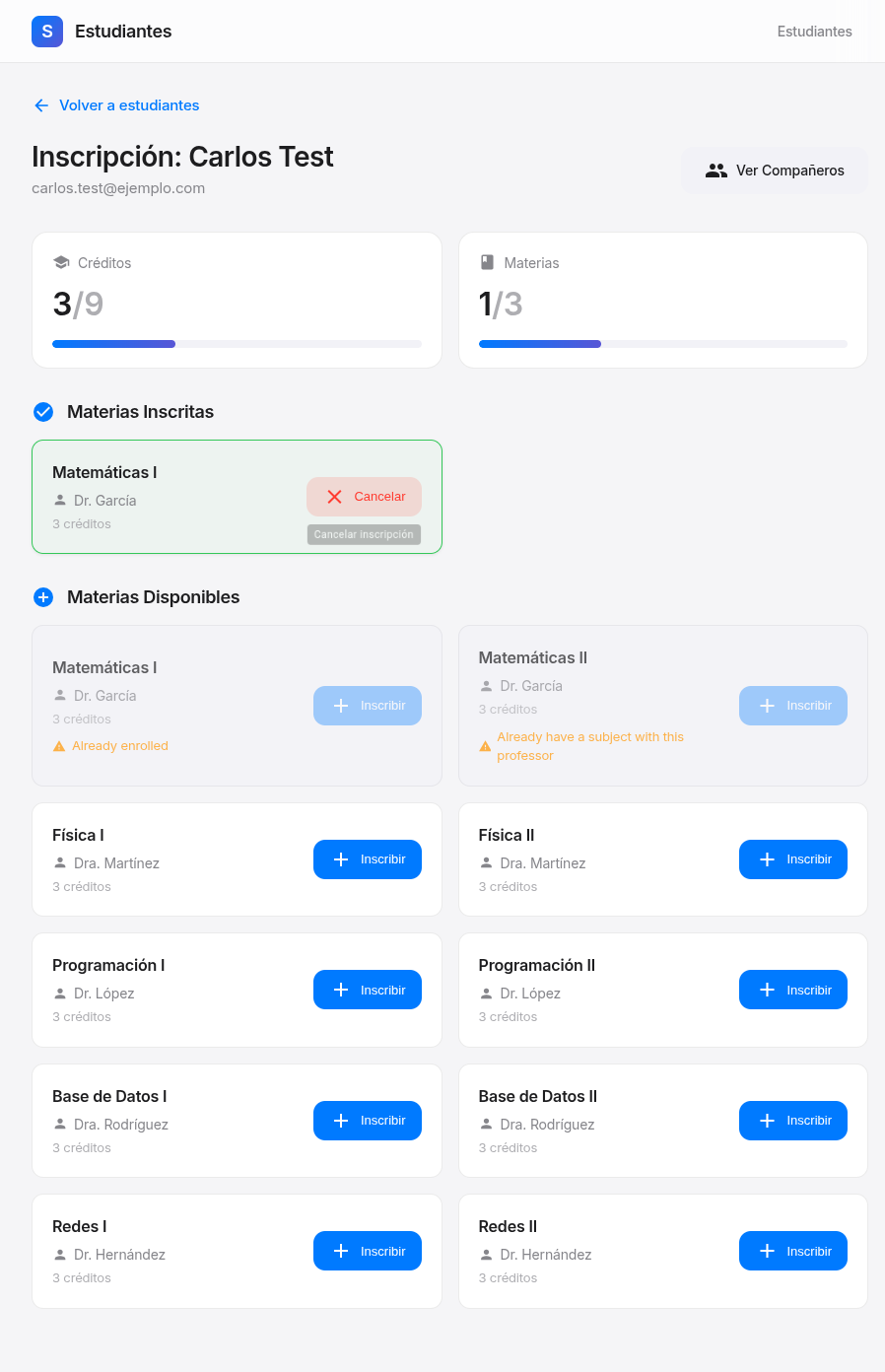
Task: Select the enrolled Matemáticas I card title
Action: (x=104, y=472)
